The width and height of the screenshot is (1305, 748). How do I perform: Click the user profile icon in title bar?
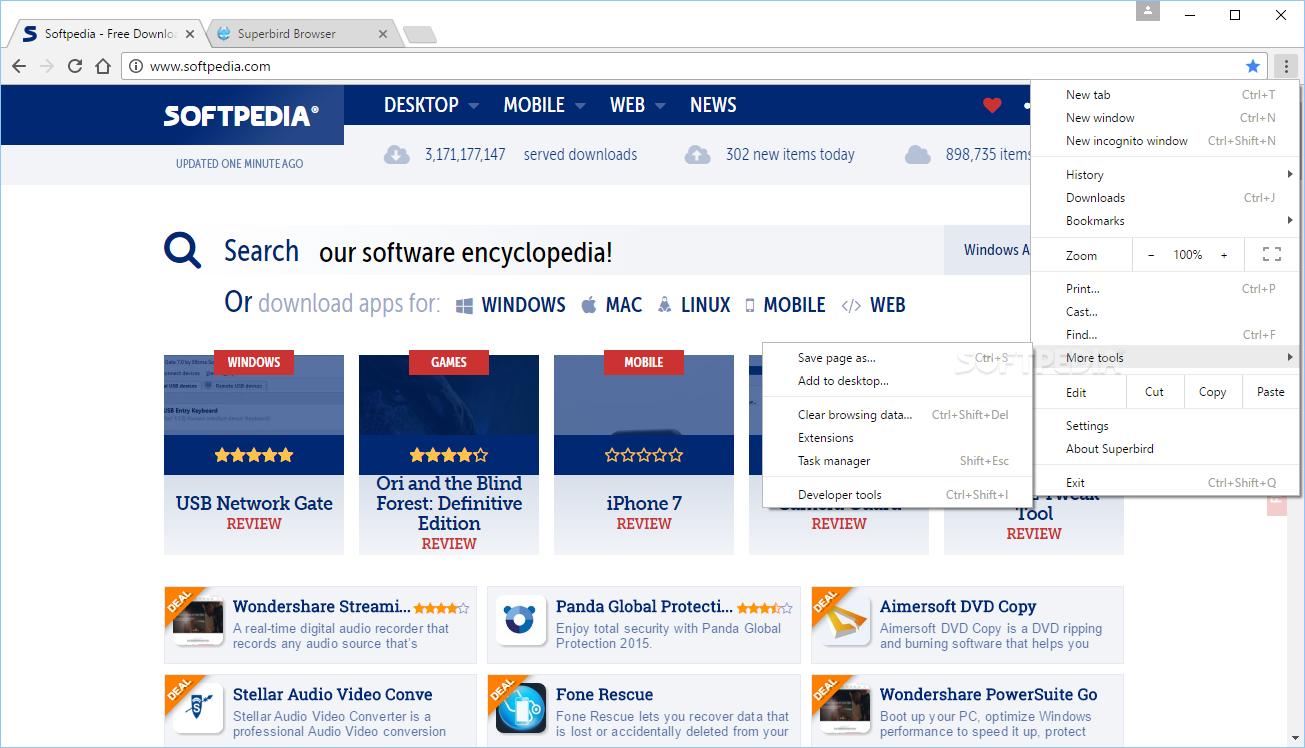1148,11
